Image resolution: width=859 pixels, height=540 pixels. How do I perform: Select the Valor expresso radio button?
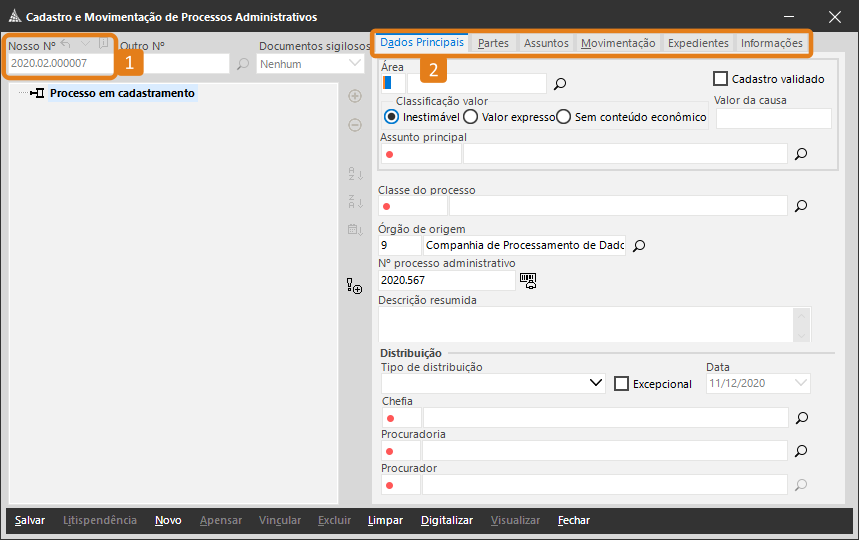(x=470, y=117)
